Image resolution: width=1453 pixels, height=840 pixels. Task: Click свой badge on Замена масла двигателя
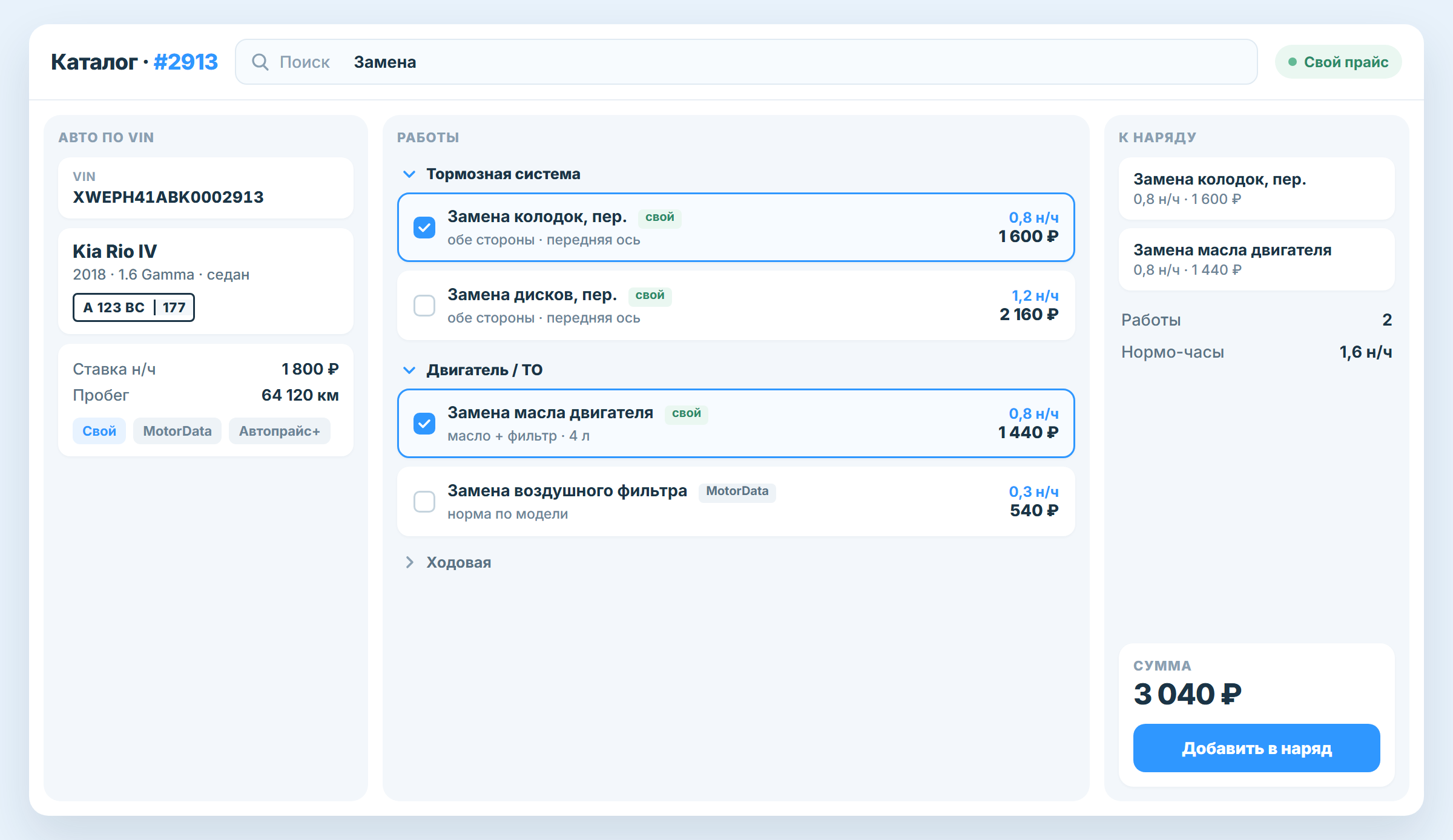point(686,413)
